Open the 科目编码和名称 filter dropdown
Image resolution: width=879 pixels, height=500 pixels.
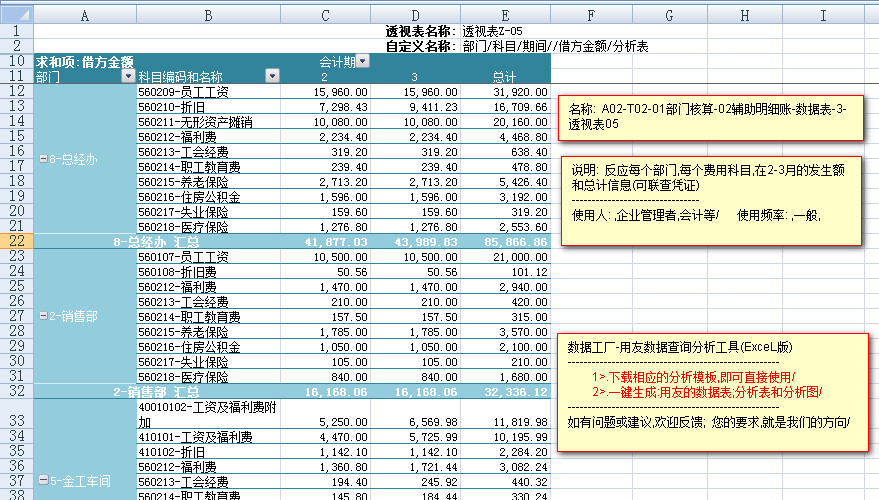click(272, 76)
